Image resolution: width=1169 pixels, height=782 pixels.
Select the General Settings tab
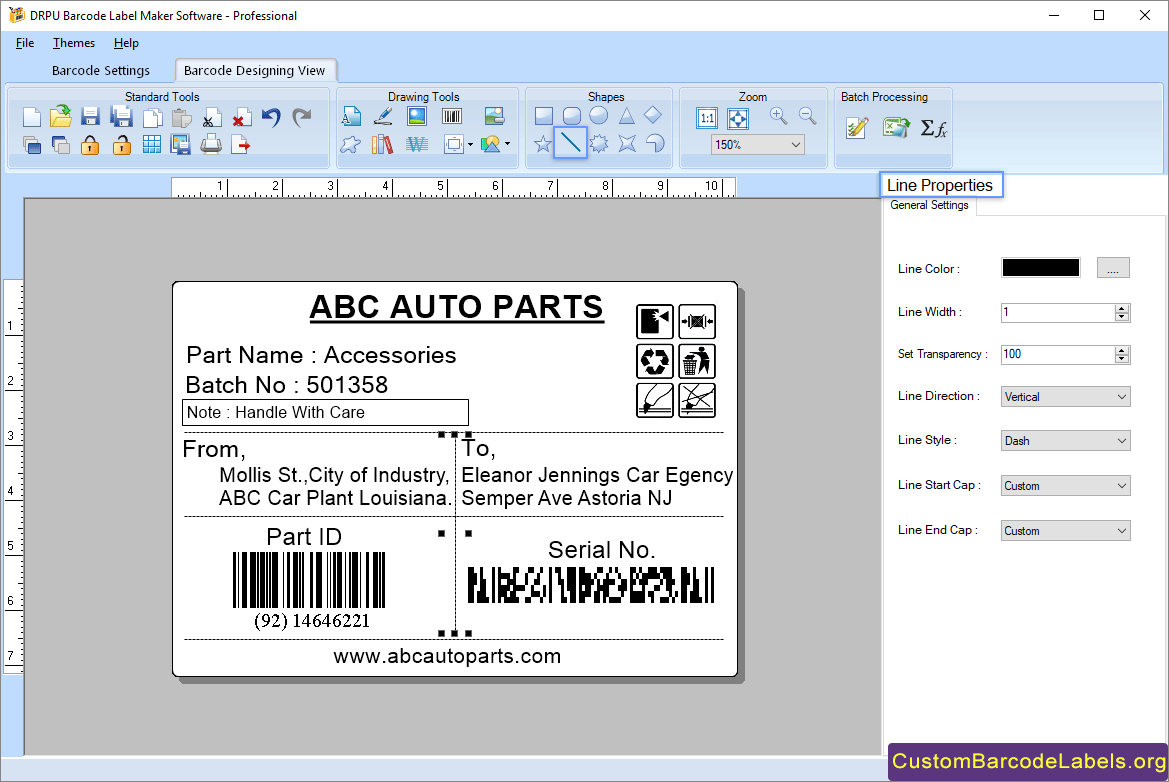(x=930, y=205)
